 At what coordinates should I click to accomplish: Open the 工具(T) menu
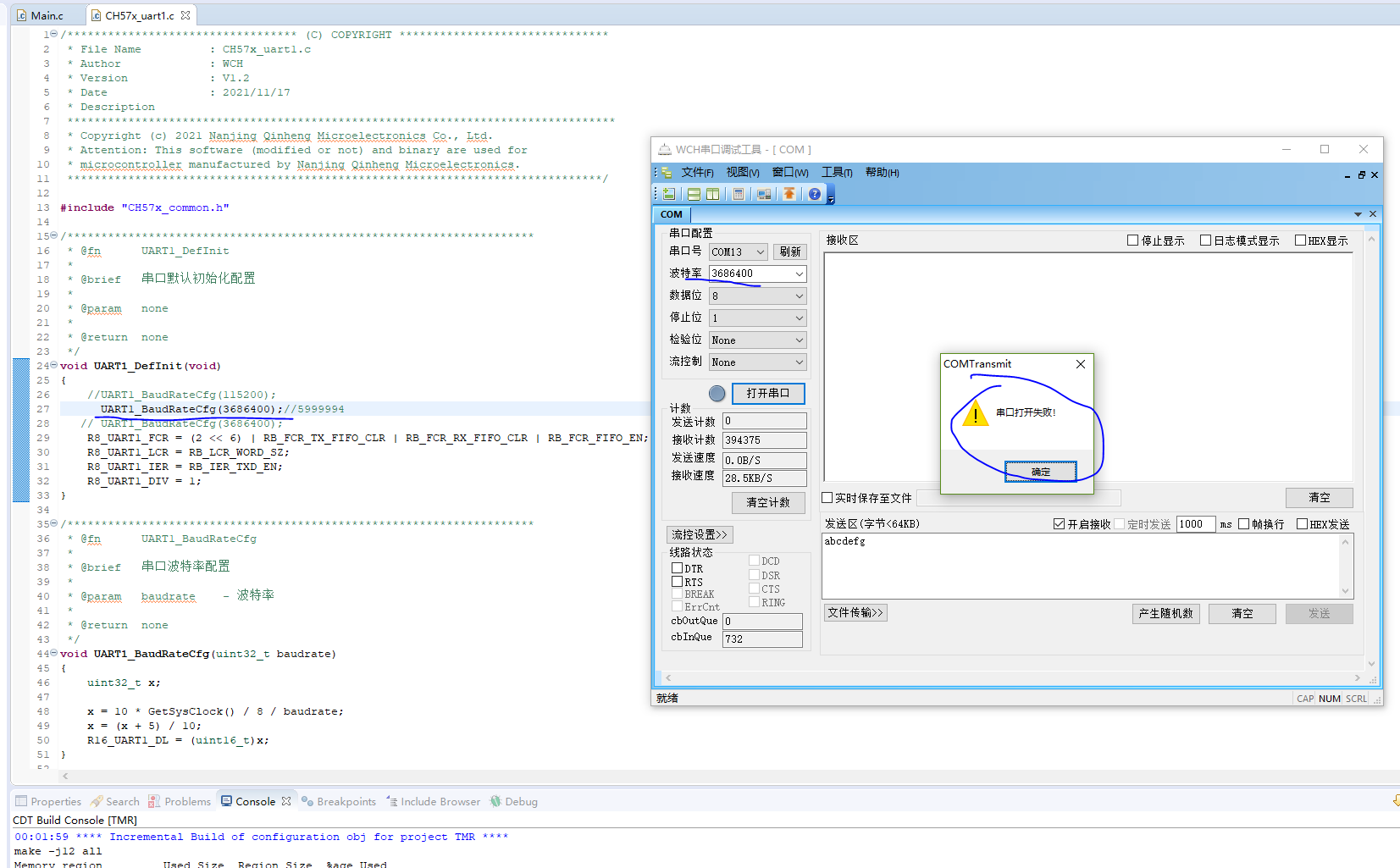point(836,172)
